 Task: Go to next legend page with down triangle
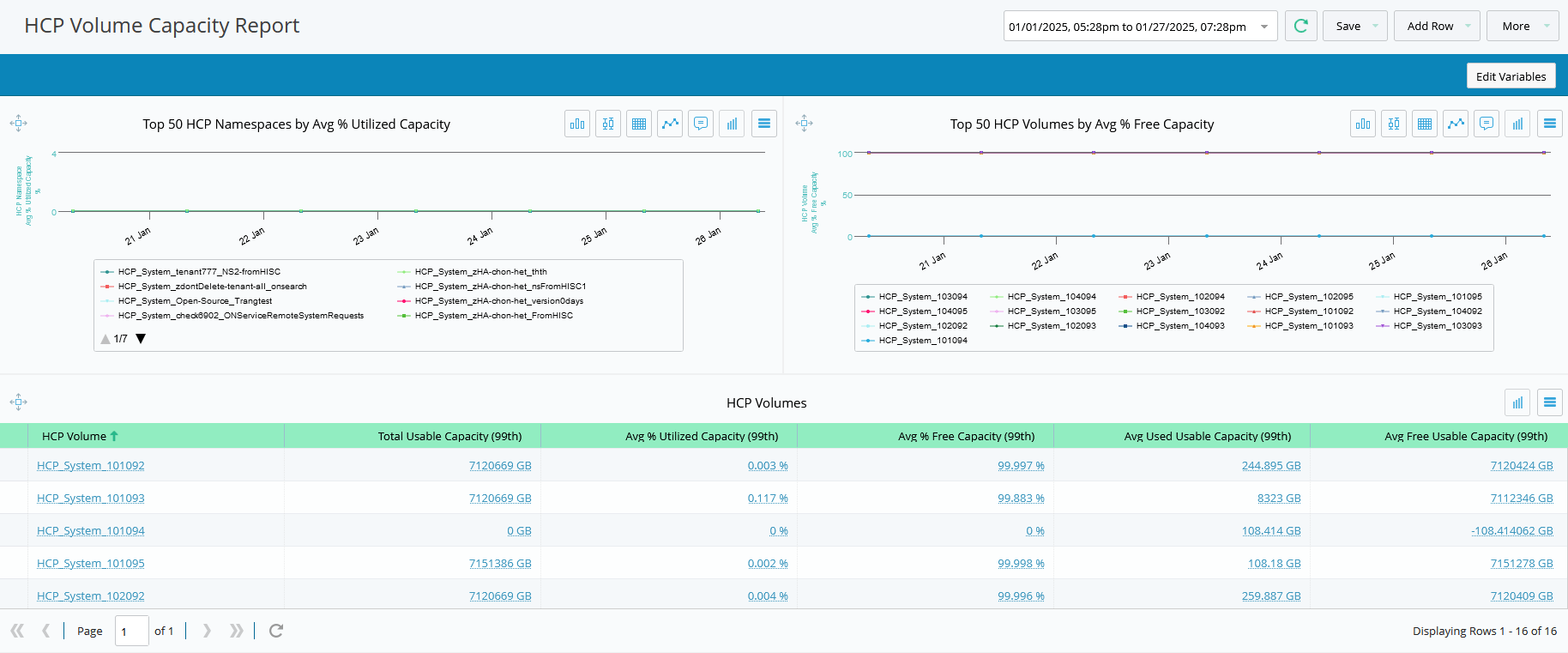tap(141, 339)
